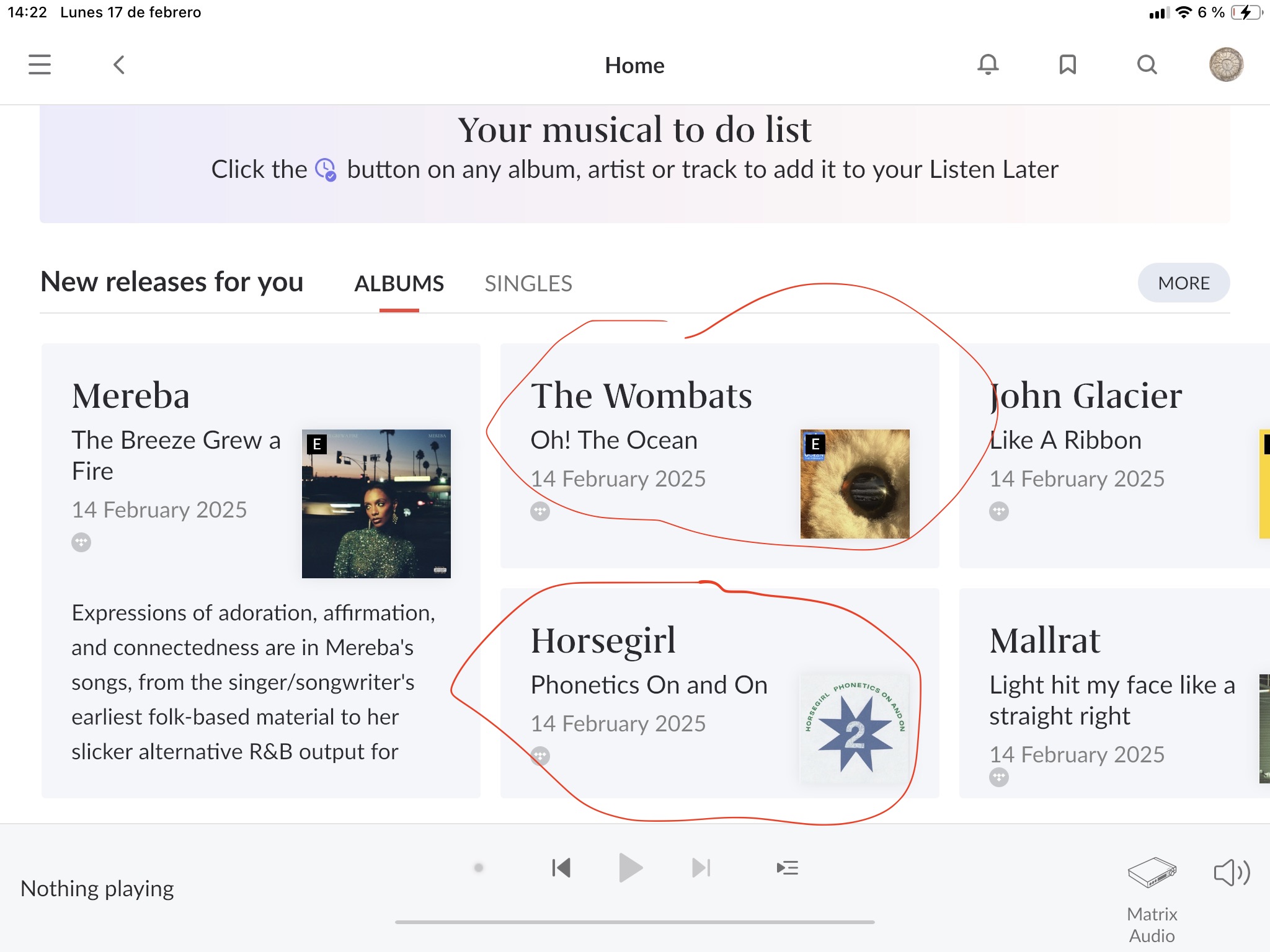Click Mereba album cover thumbnail

point(376,504)
